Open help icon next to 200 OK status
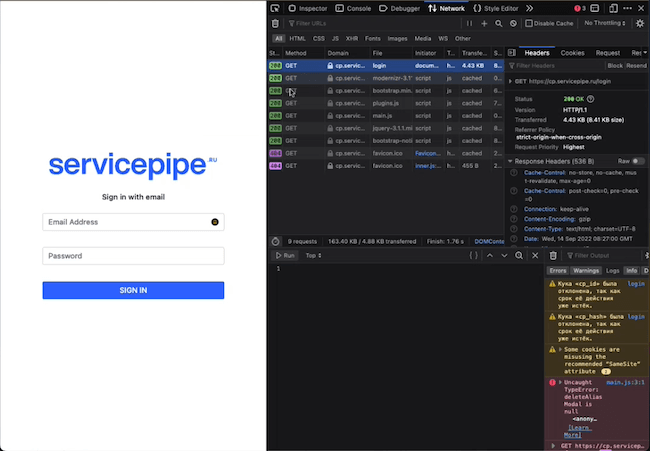The height and width of the screenshot is (451, 650). (590, 99)
